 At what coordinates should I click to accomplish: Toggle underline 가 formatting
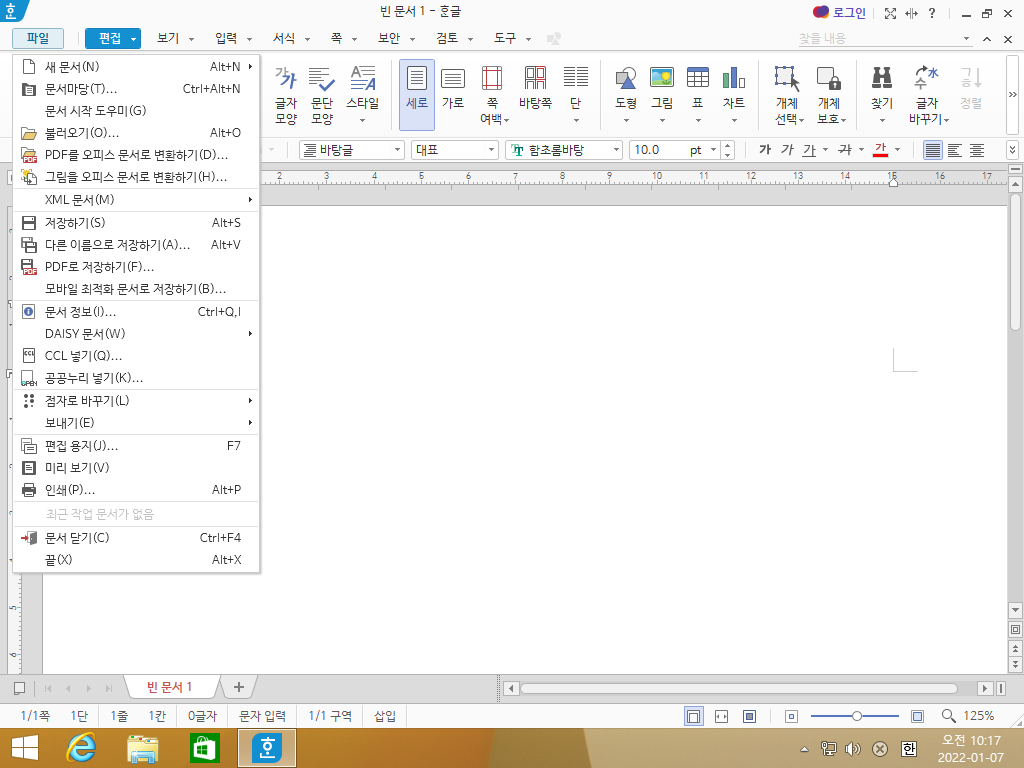pyautogui.click(x=810, y=150)
